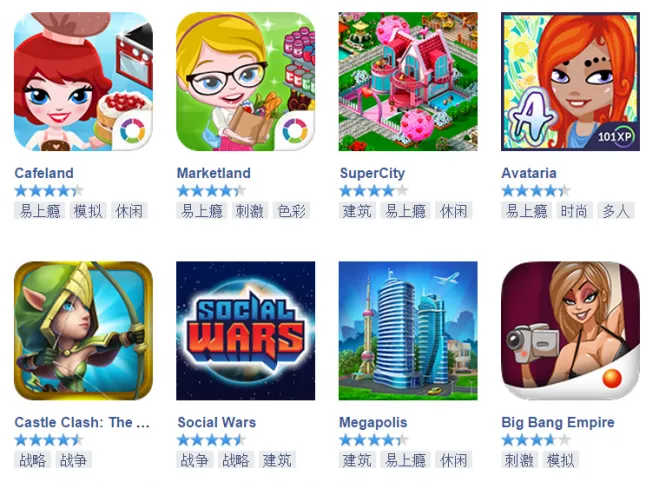Select the 色彩 tag under Marketland
This screenshot has height=482, width=646.
(291, 211)
